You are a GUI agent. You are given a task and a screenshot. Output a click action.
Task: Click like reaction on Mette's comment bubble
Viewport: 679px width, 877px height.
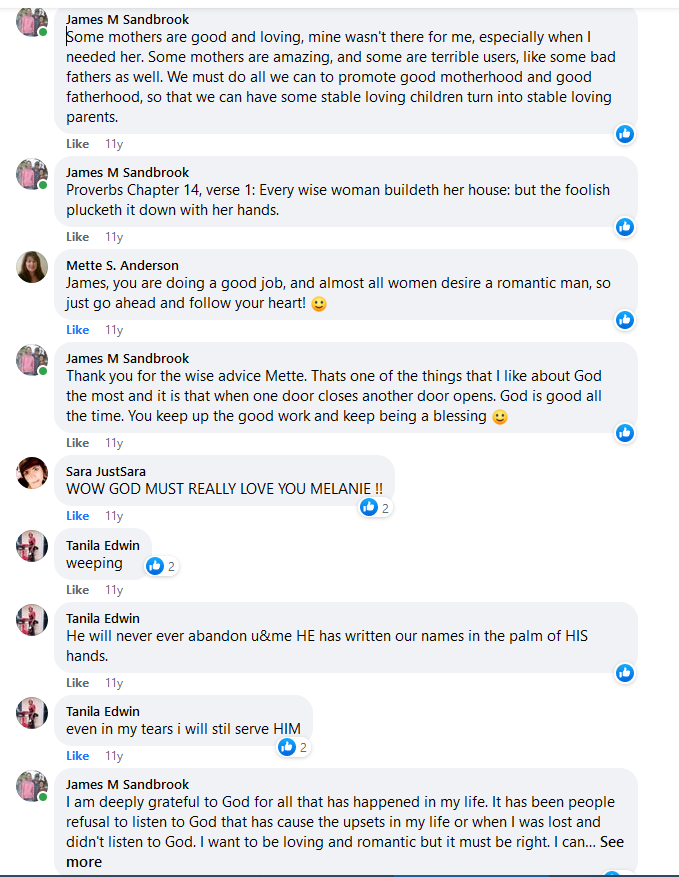click(x=625, y=320)
